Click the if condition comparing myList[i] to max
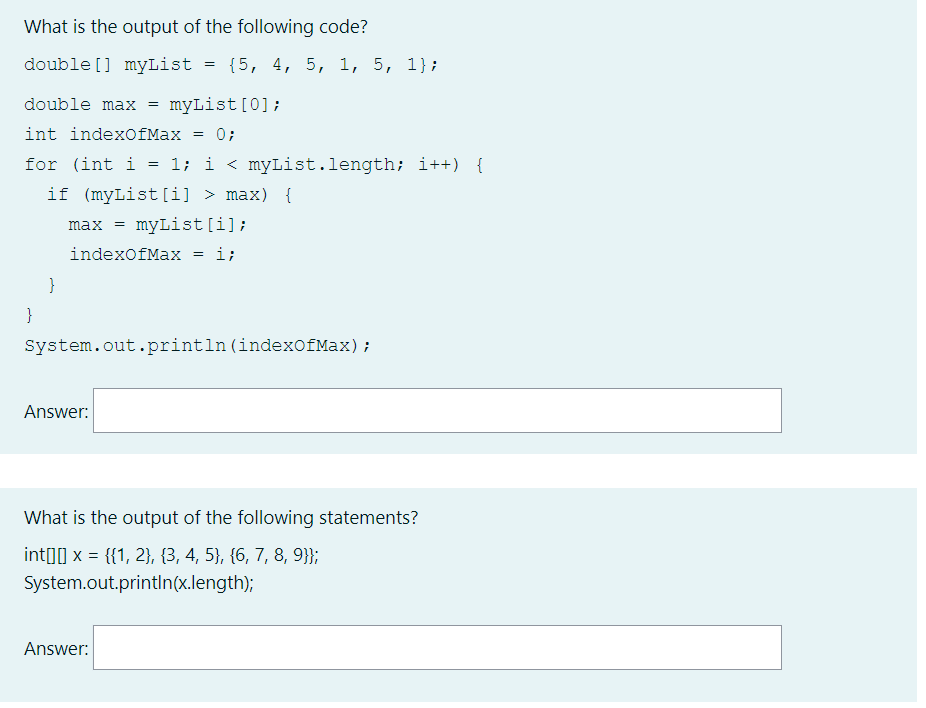 coord(168,194)
